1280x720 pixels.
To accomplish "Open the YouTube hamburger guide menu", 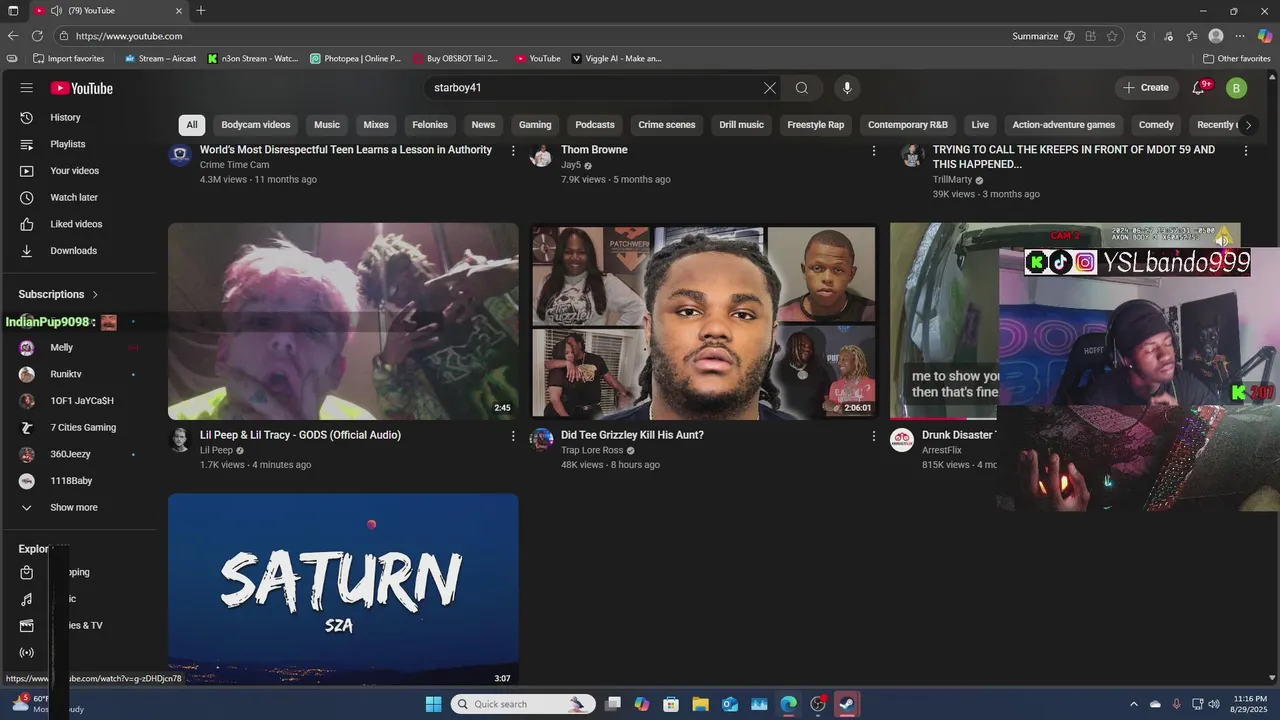I will click(x=27, y=88).
